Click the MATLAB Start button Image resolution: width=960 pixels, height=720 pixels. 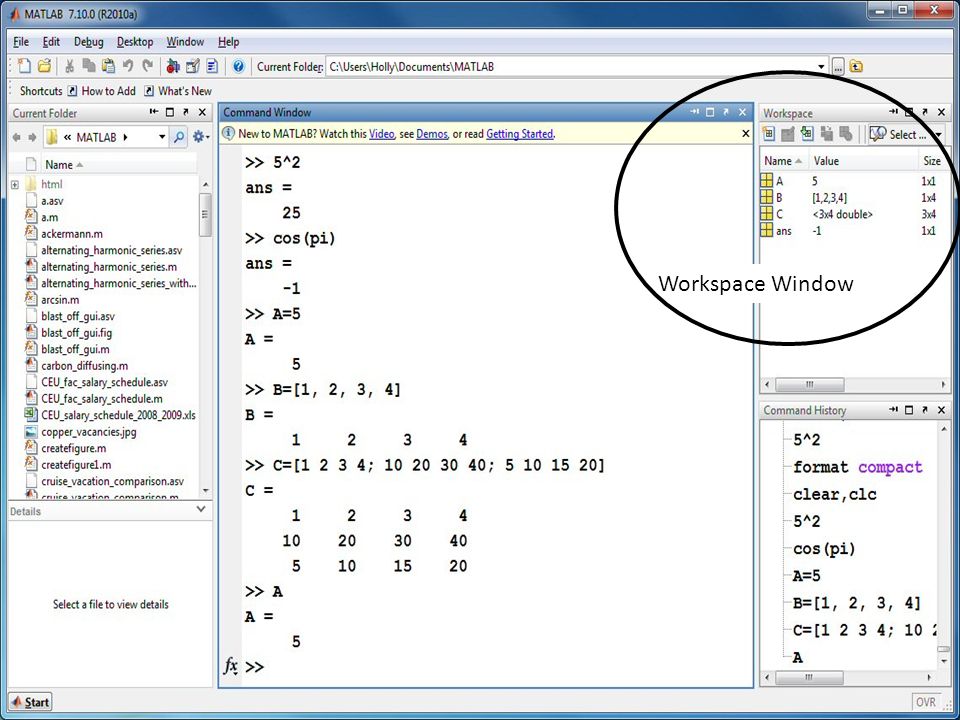(x=29, y=702)
